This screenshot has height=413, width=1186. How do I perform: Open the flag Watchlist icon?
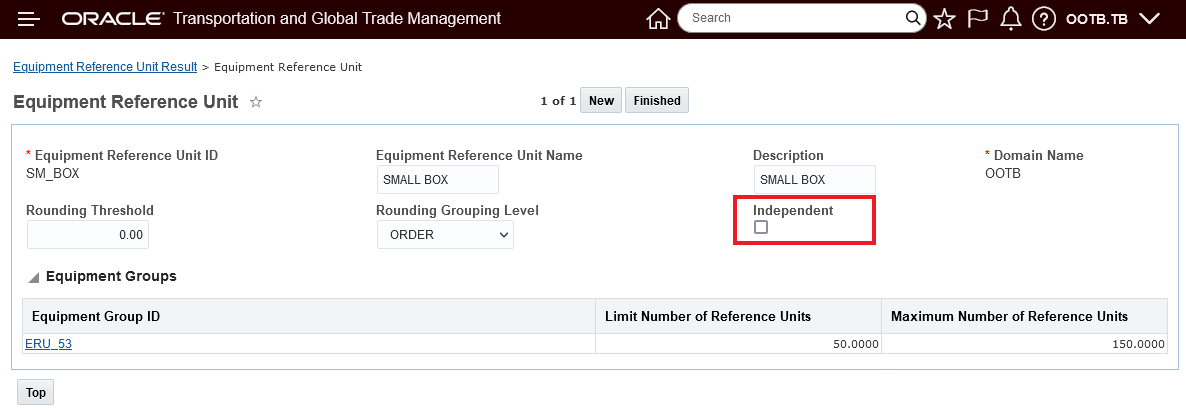click(978, 19)
